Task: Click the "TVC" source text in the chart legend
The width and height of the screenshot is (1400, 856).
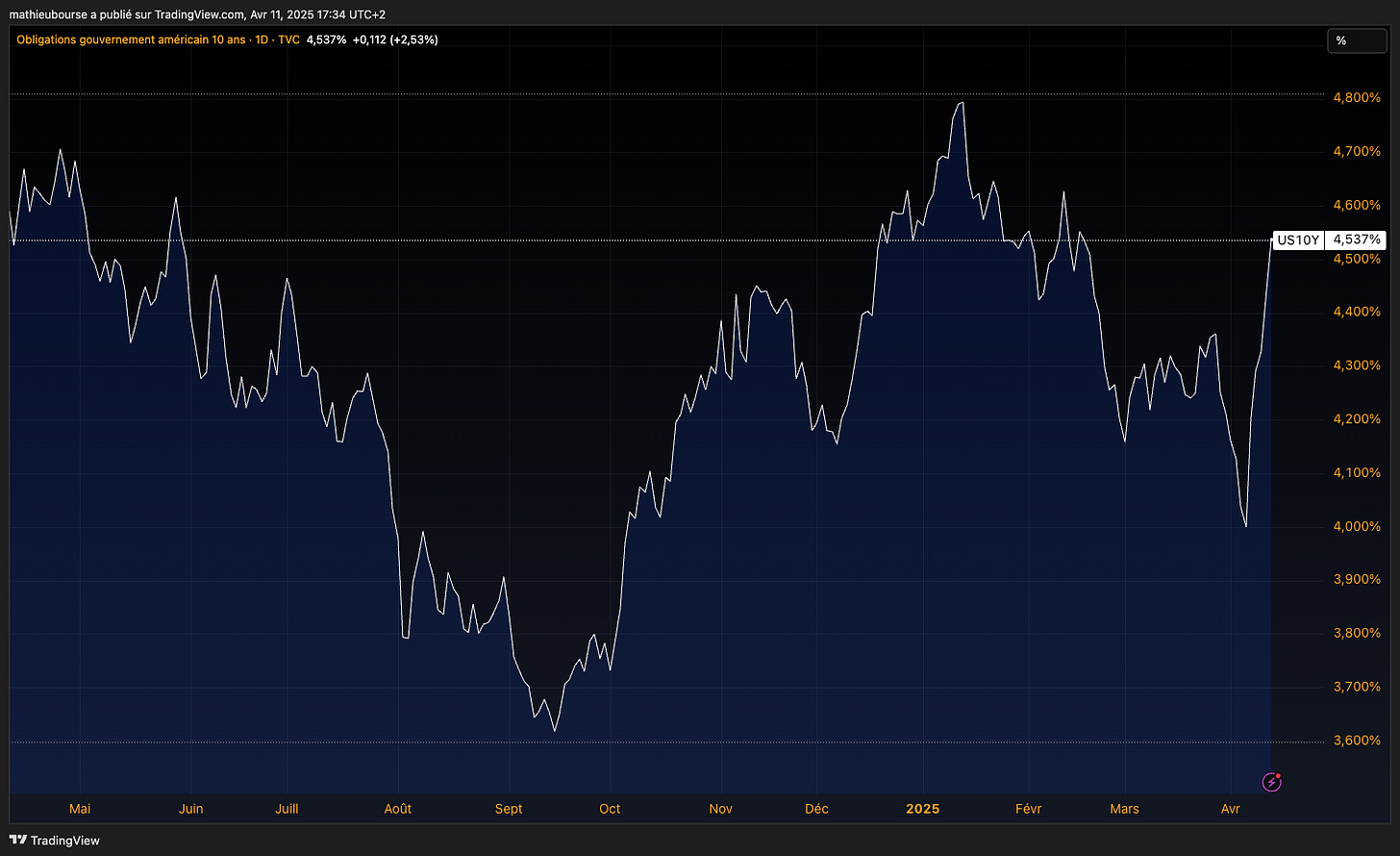Action: point(288,39)
